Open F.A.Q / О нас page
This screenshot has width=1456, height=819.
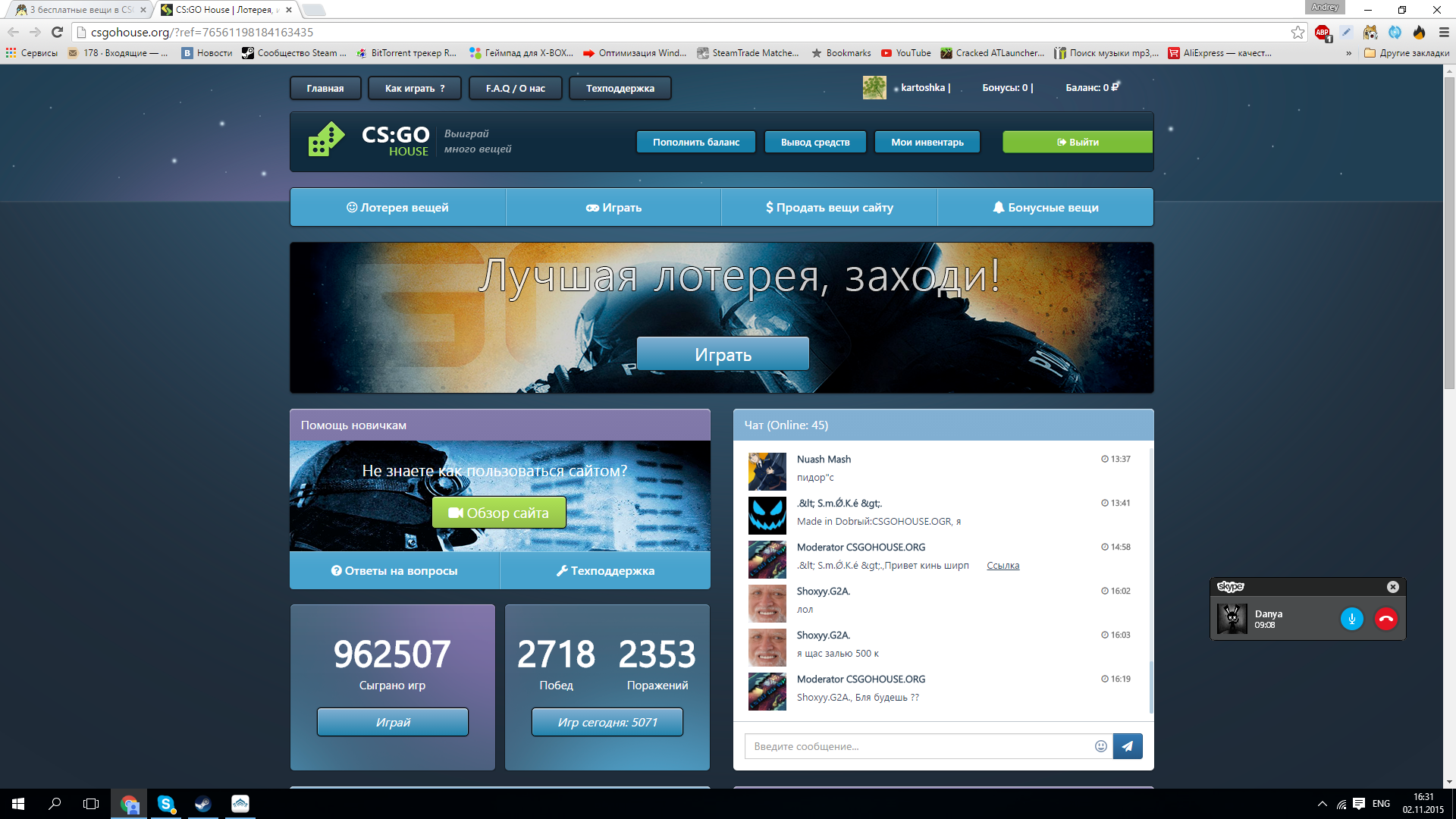(516, 88)
